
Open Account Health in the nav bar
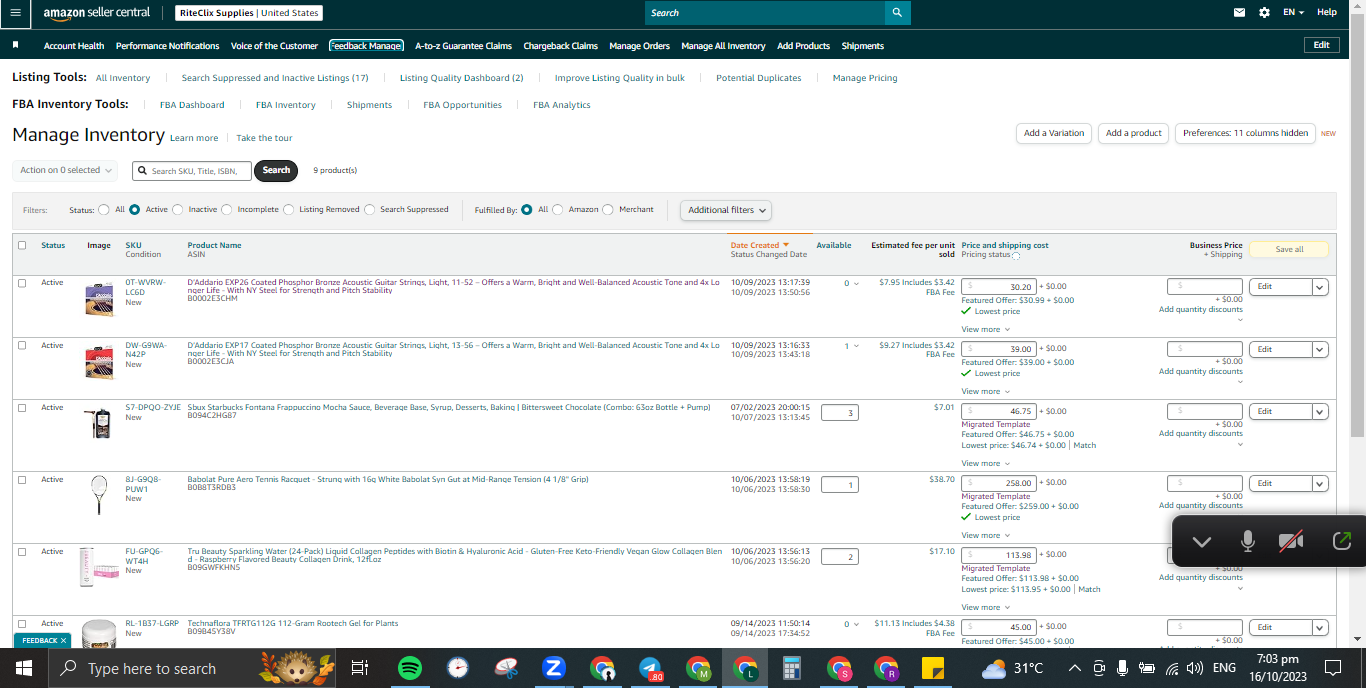point(74,46)
